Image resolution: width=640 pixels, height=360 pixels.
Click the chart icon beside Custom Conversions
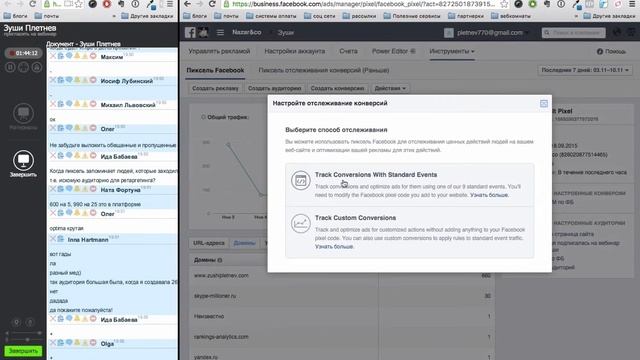(300, 223)
